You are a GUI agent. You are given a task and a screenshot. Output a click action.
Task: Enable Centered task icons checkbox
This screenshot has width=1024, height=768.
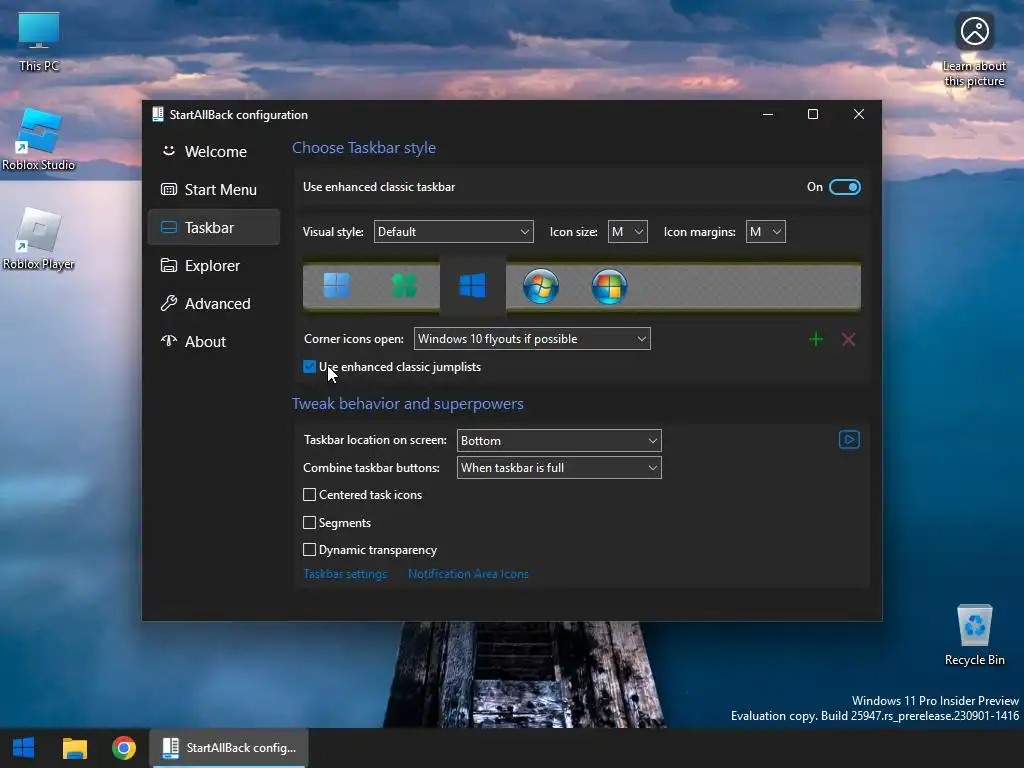(x=310, y=495)
